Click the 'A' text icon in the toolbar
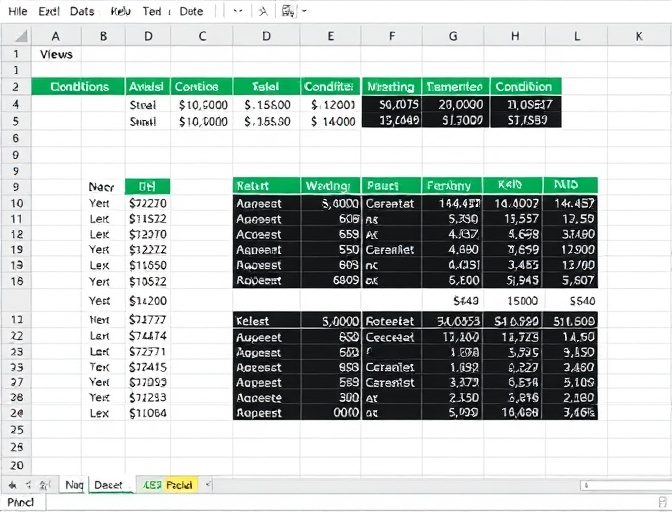The width and height of the screenshot is (672, 512). tap(263, 12)
